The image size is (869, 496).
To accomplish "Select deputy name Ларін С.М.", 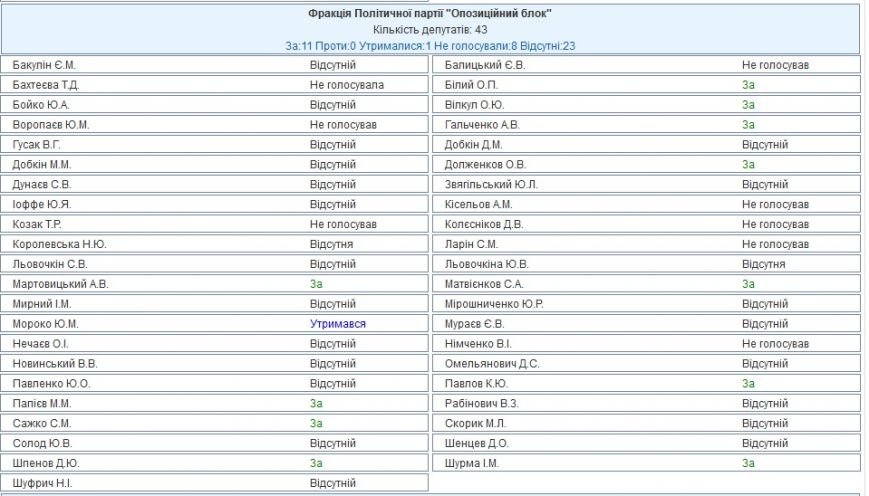I will [x=471, y=245].
